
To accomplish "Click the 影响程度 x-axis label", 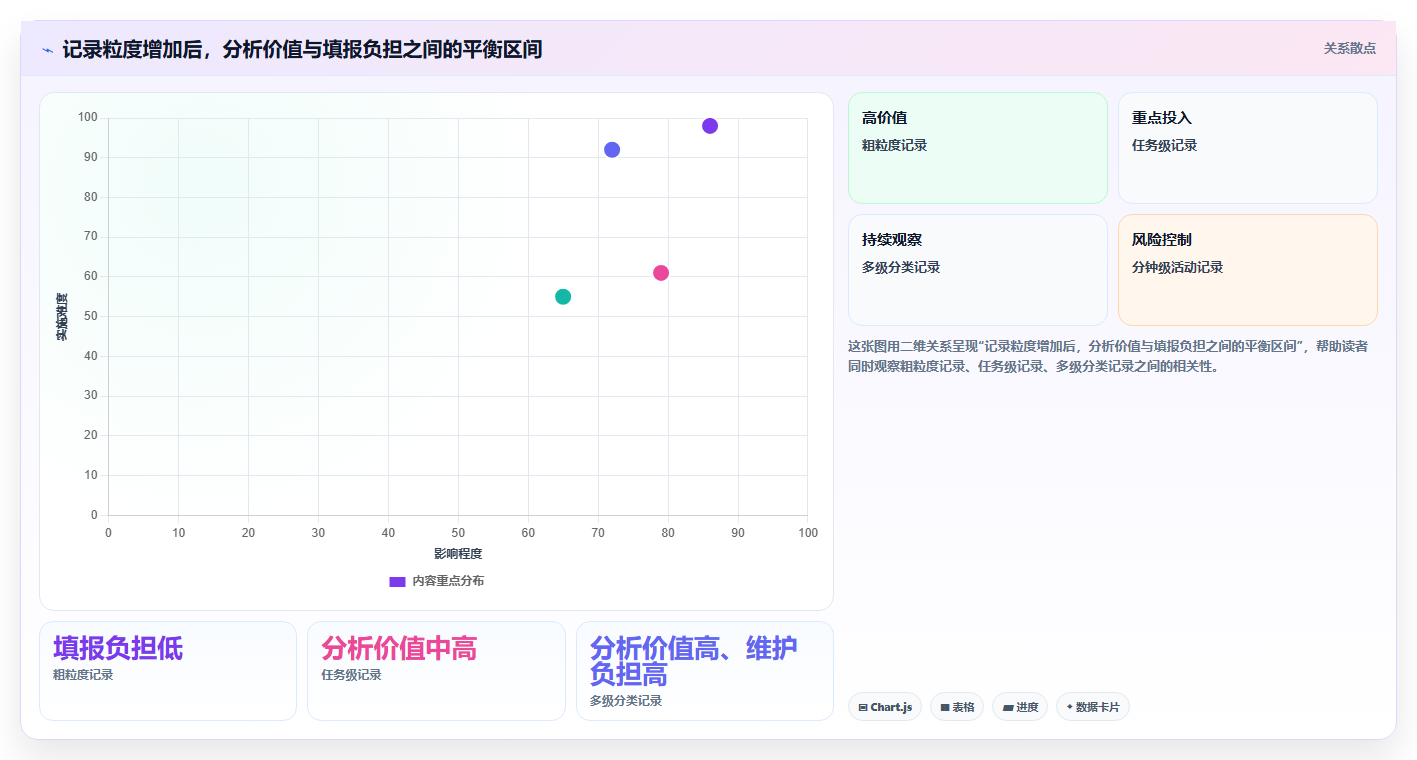I will 458,554.
